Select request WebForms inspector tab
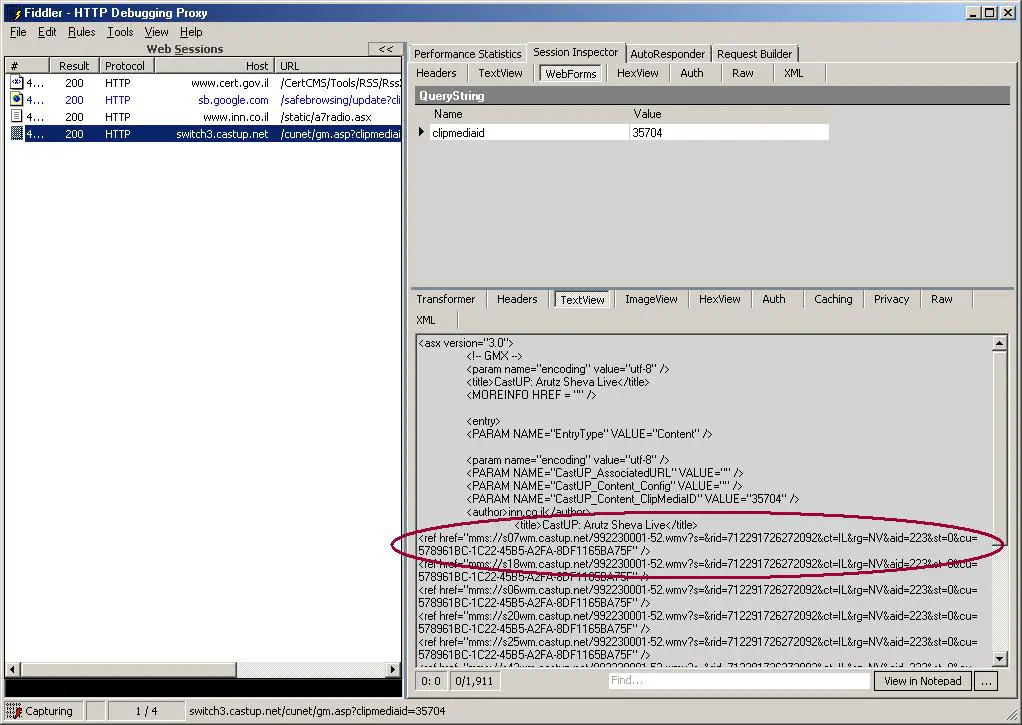The height and width of the screenshot is (725, 1022). [571, 74]
